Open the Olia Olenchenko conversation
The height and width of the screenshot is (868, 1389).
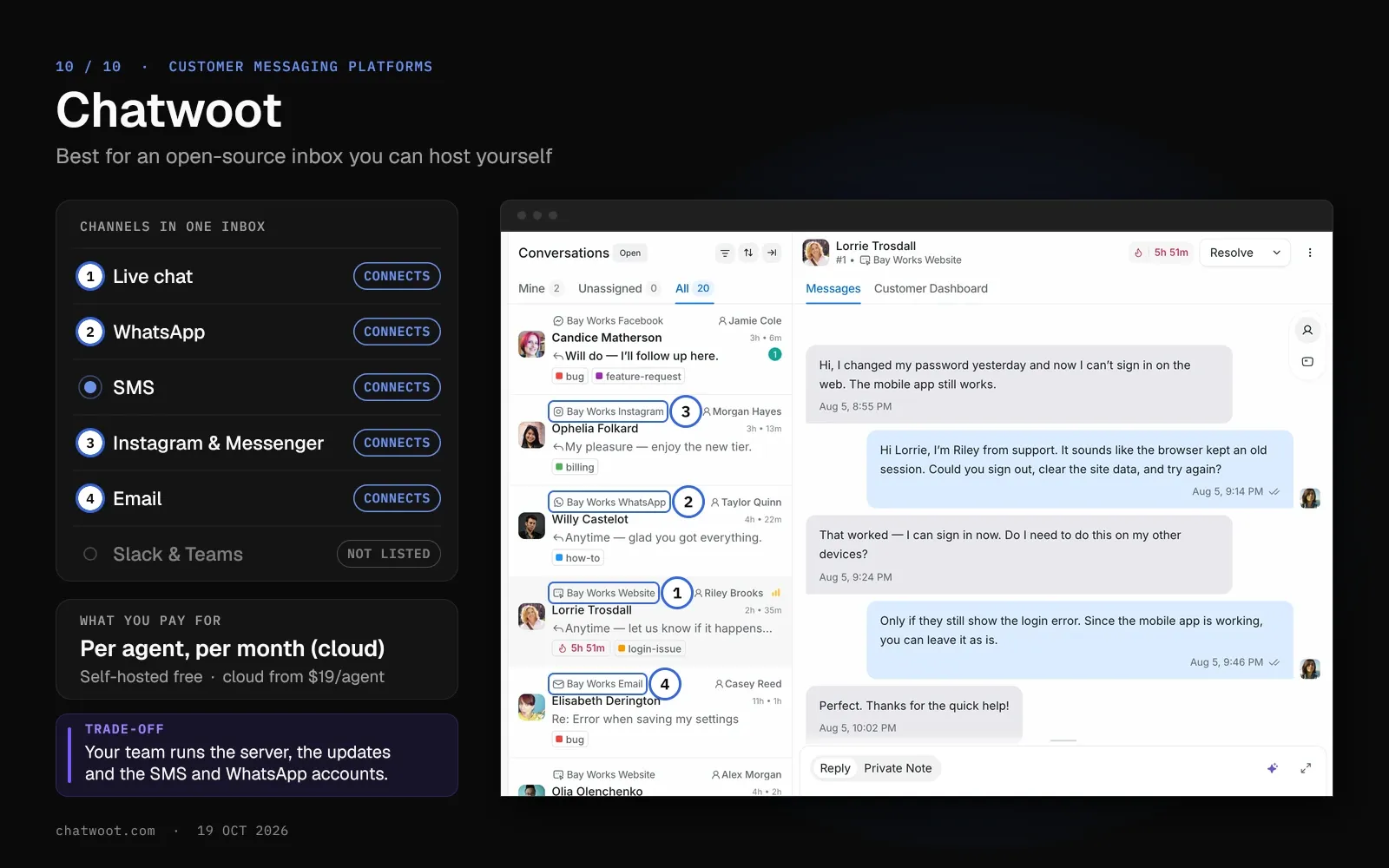649,779
